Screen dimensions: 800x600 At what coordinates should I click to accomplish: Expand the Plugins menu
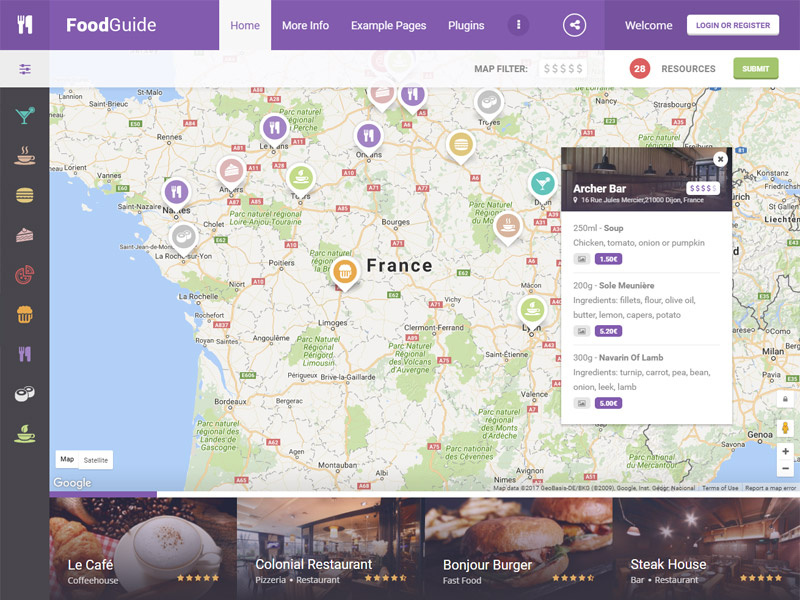tap(466, 26)
